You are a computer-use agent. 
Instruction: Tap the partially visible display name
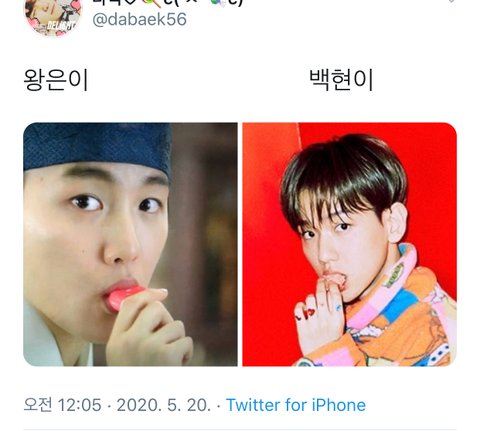[x=168, y=3]
